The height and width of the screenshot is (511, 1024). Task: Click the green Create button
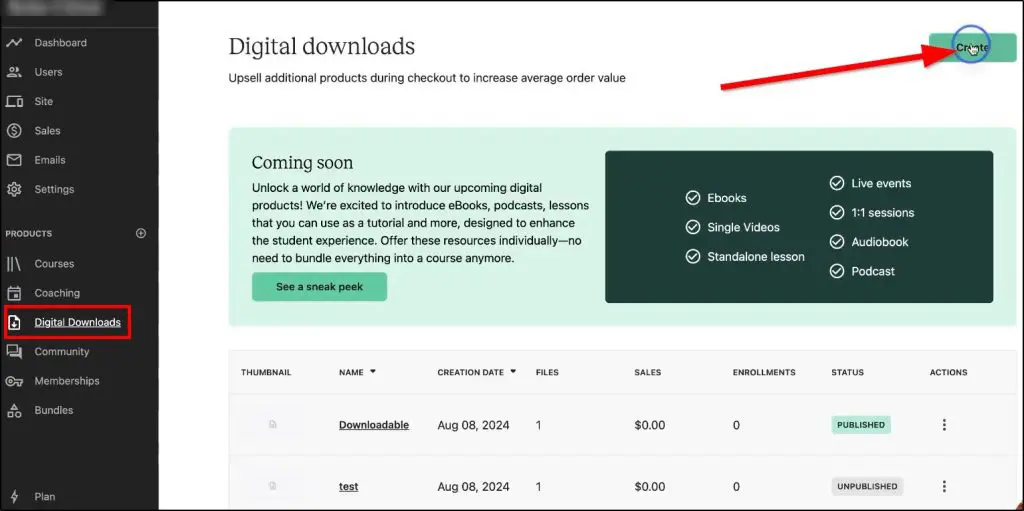[972, 48]
